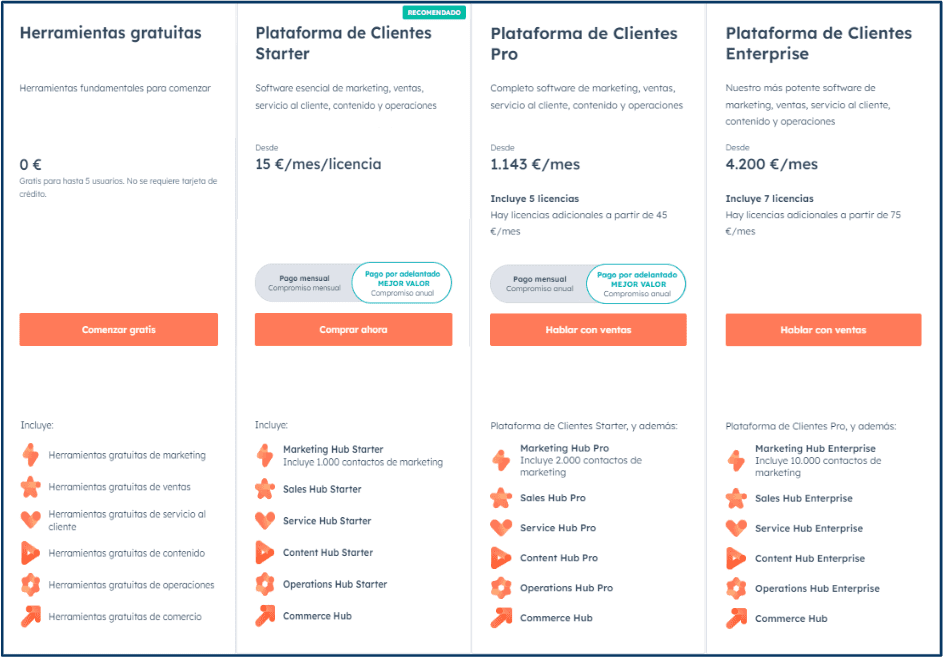Click the Herramientas gratuitas de comercio label

click(x=125, y=617)
